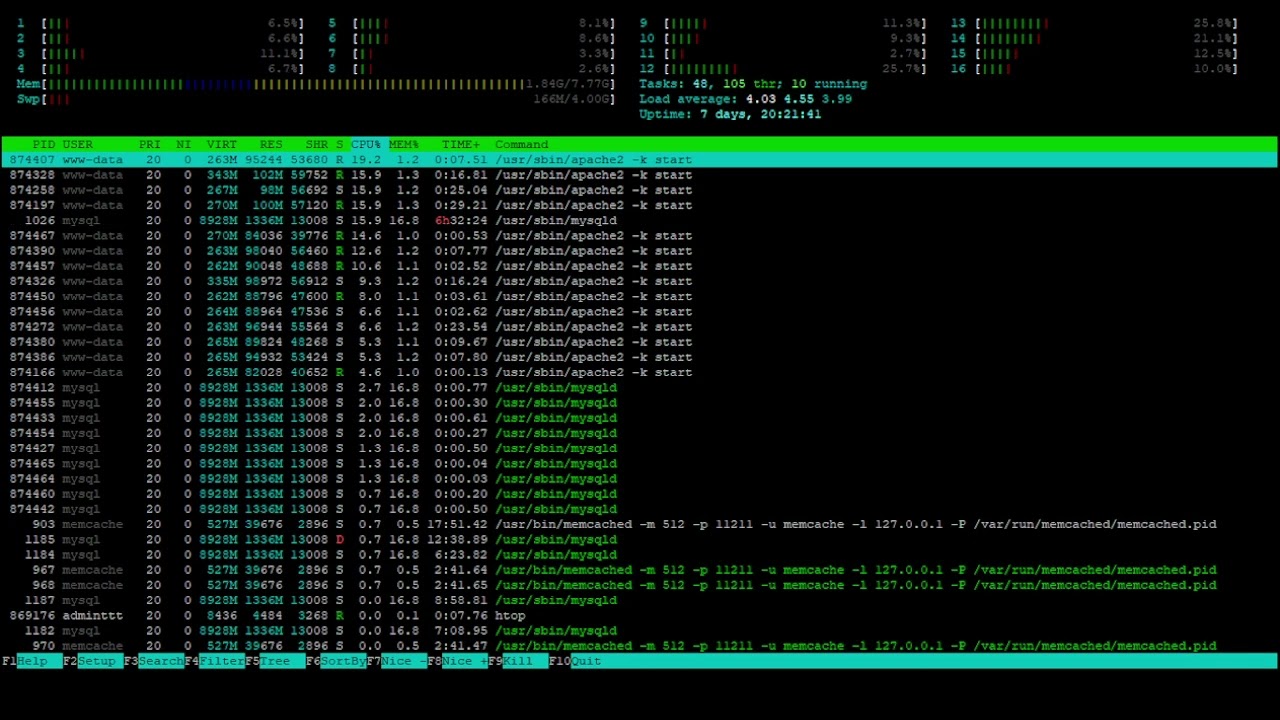
Task: Sort by the SHR column header
Action: (316, 144)
